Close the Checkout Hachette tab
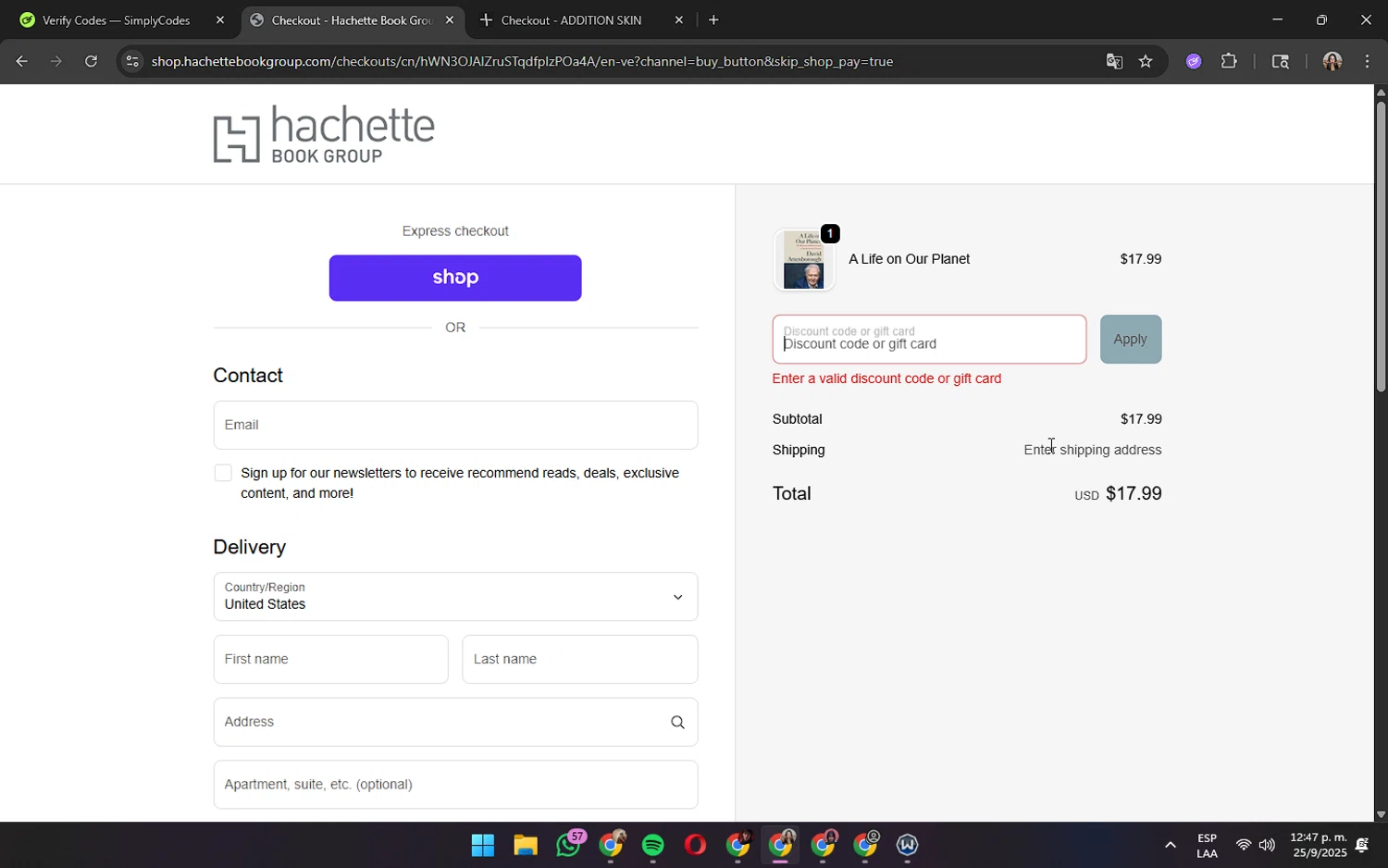 pos(450,19)
